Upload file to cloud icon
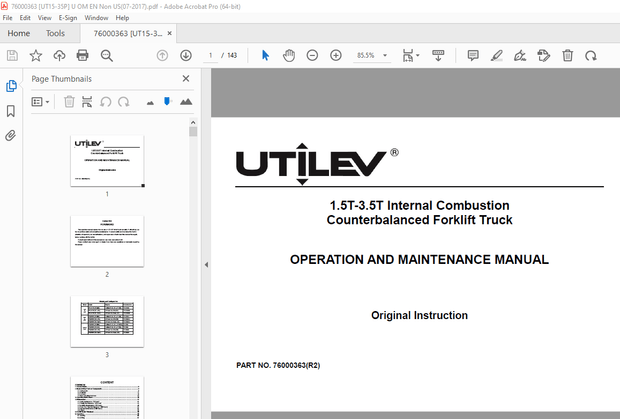Image resolution: width=620 pixels, height=419 pixels. pos(59,56)
